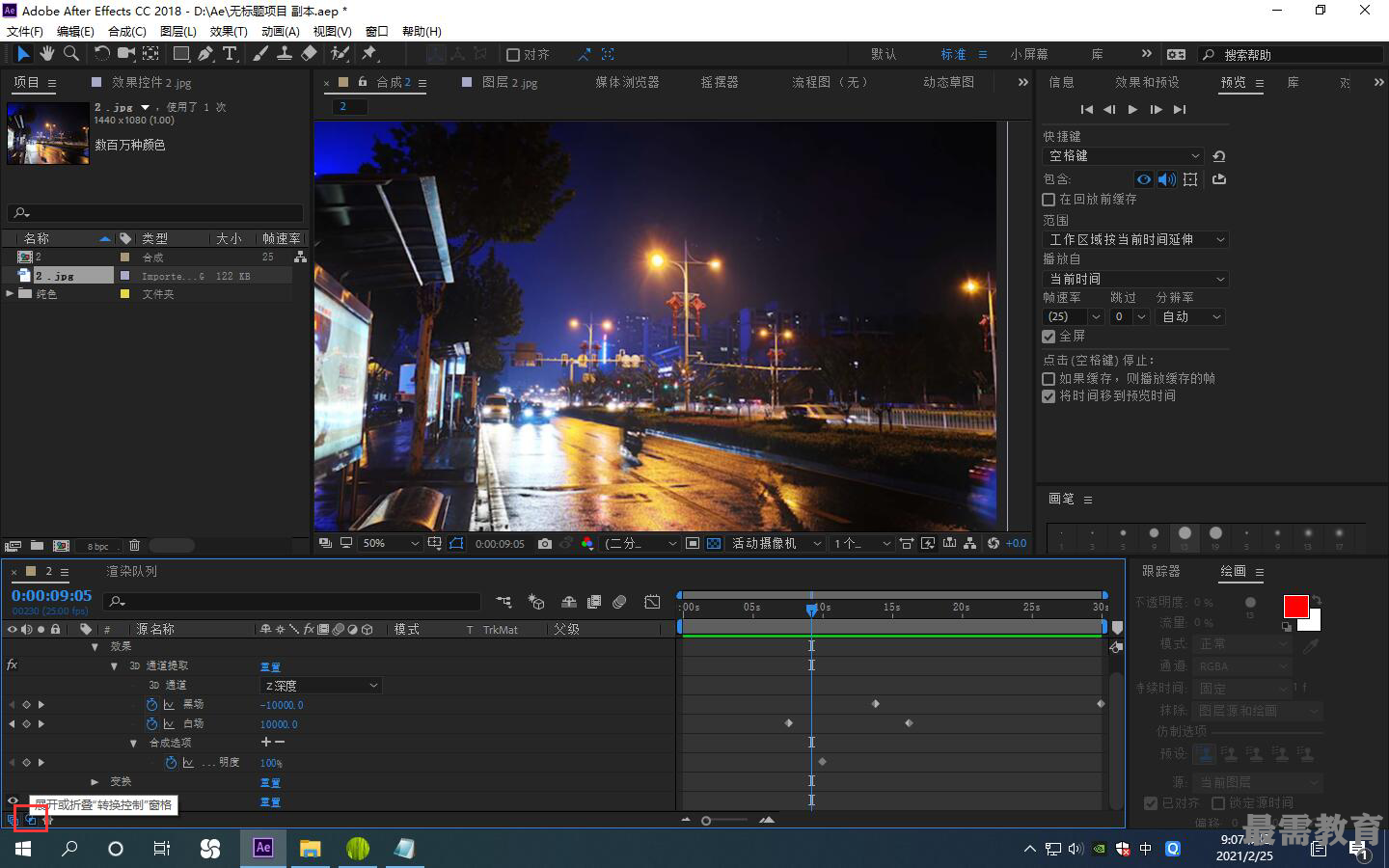Delete selected project item with trash icon
Screen dimensions: 1389x868
click(x=134, y=546)
